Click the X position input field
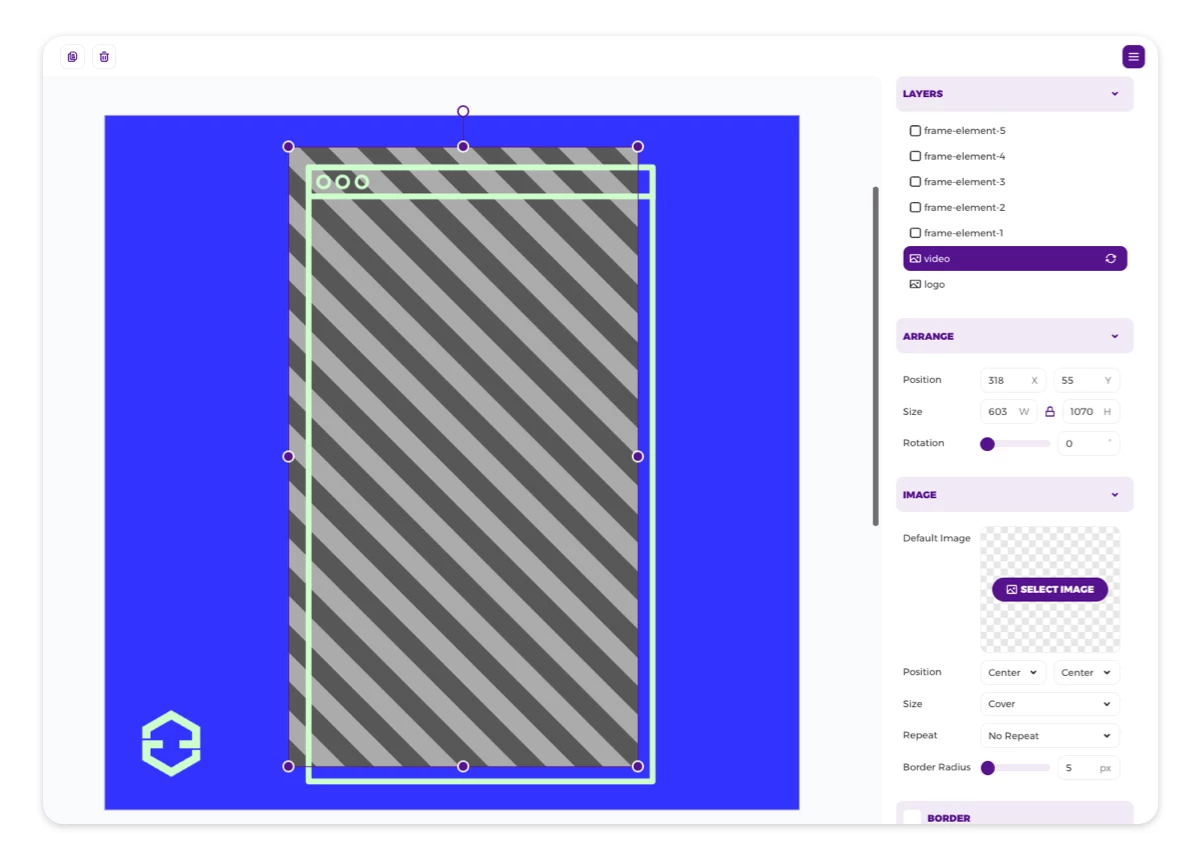This screenshot has height=862, width=1200. (1013, 380)
